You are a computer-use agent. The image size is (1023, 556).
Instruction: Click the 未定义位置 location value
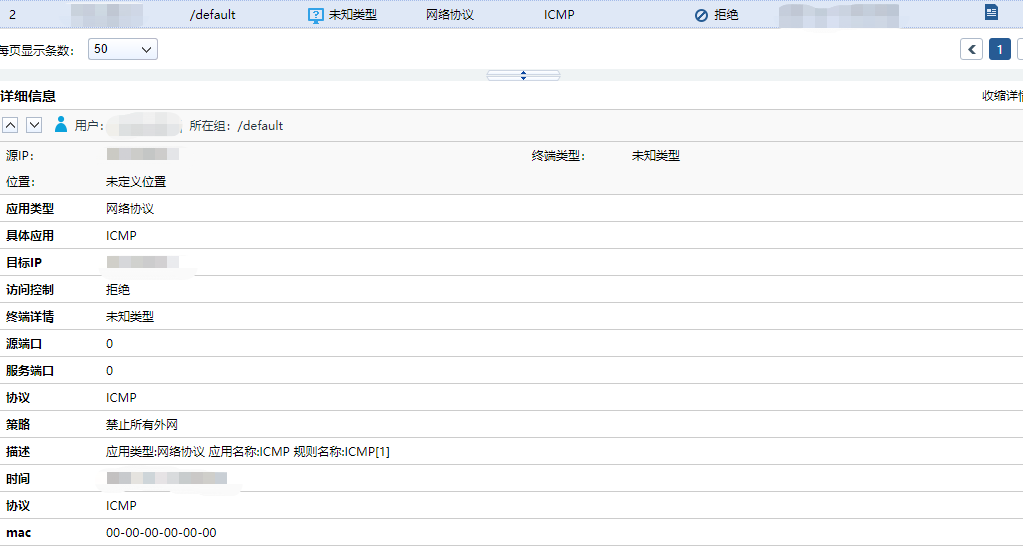136,182
